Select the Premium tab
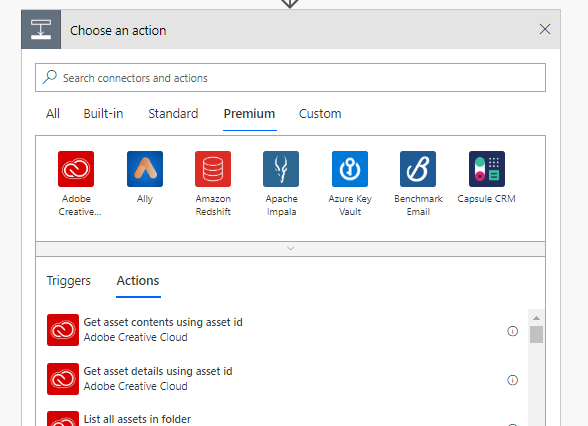 pos(249,114)
